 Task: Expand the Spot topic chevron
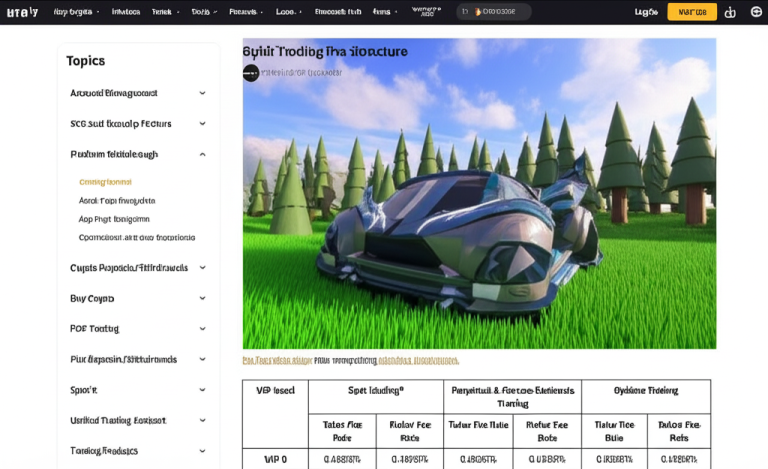202,389
